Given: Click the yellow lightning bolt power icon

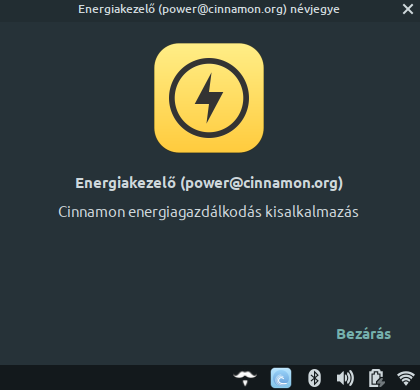Looking at the screenshot, I should 209,98.
